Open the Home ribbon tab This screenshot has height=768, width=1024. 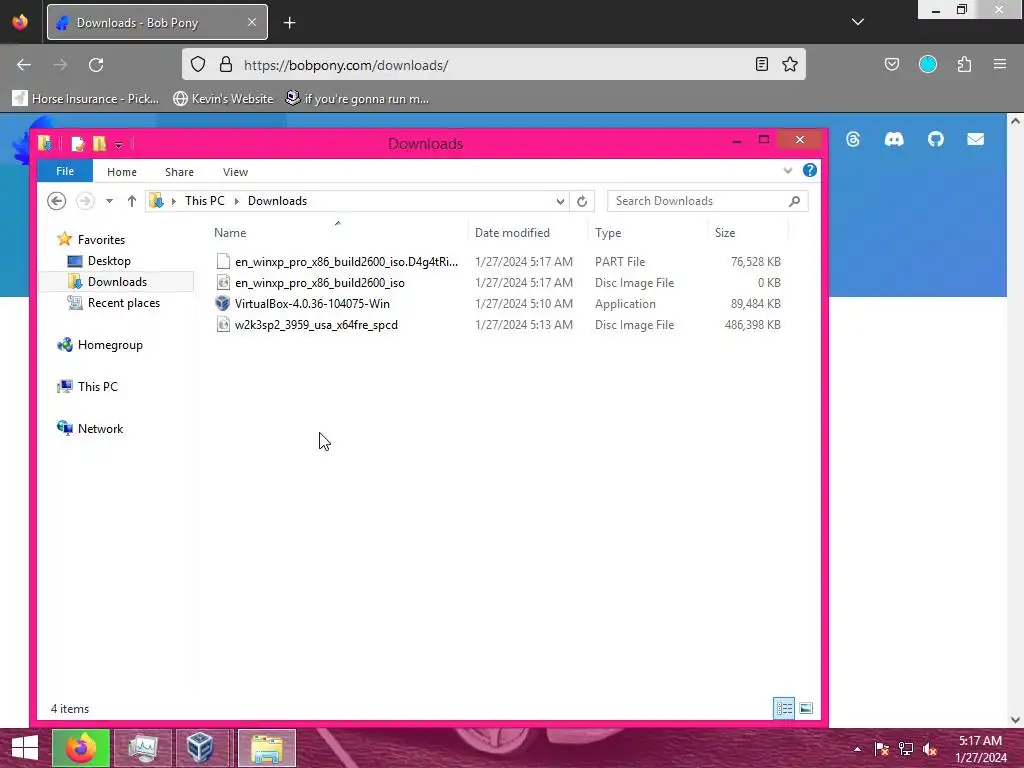[121, 172]
